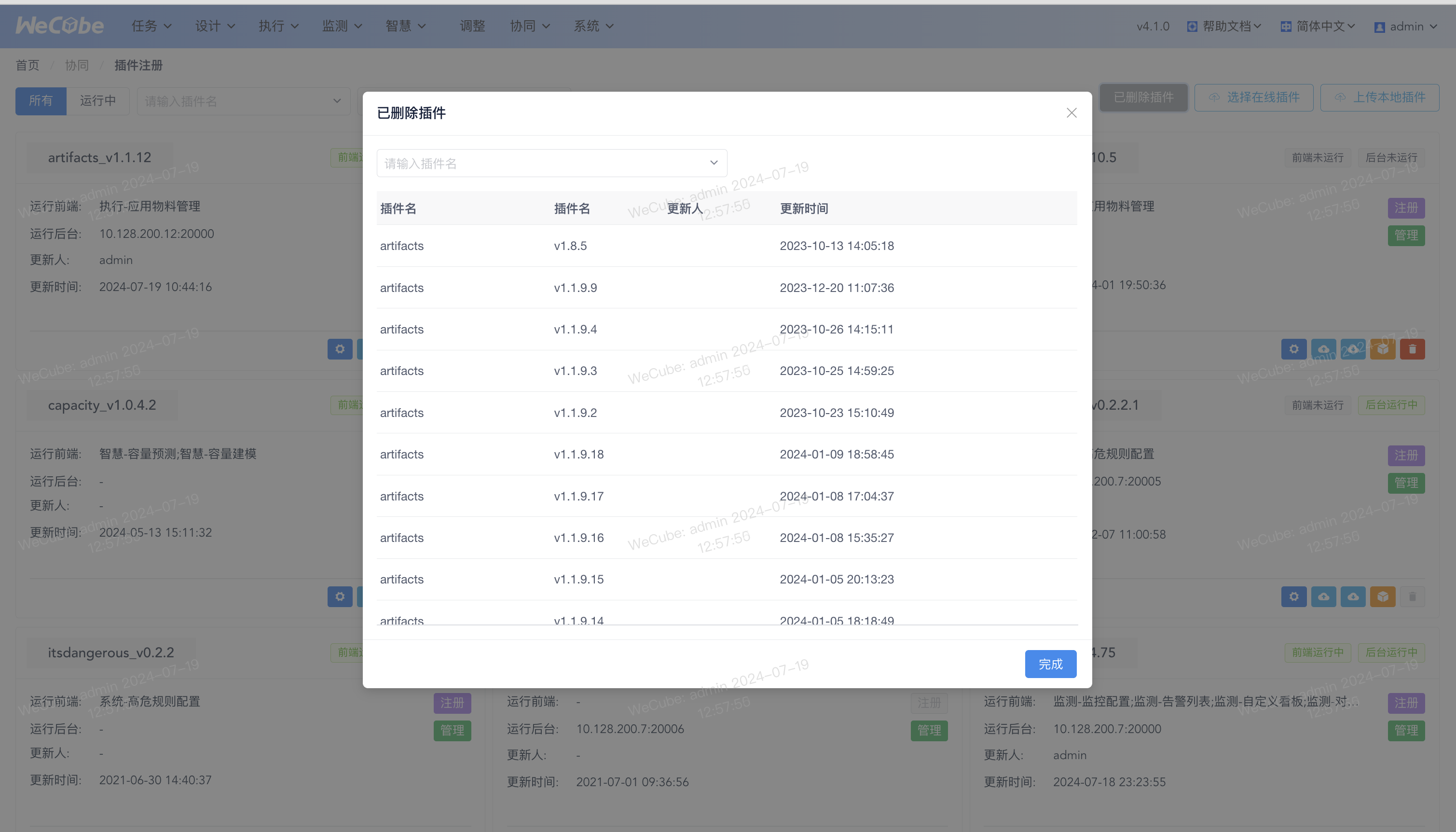Click gear icon in capacity_v1.0.4.2 card
1456x832 pixels.
tap(340, 596)
